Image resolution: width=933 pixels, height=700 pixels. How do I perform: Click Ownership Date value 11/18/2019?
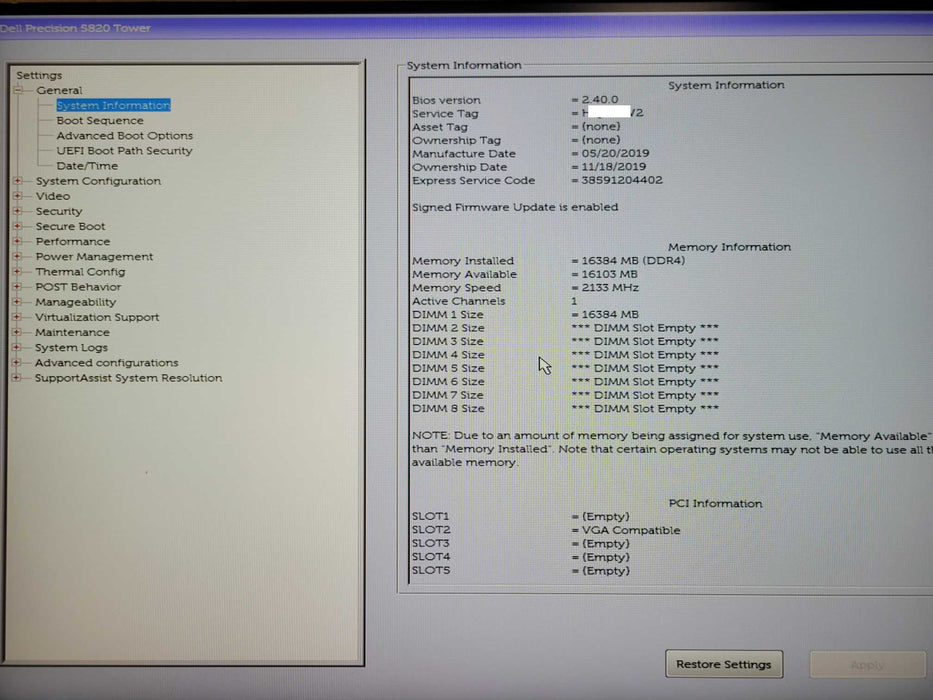pyautogui.click(x=613, y=167)
